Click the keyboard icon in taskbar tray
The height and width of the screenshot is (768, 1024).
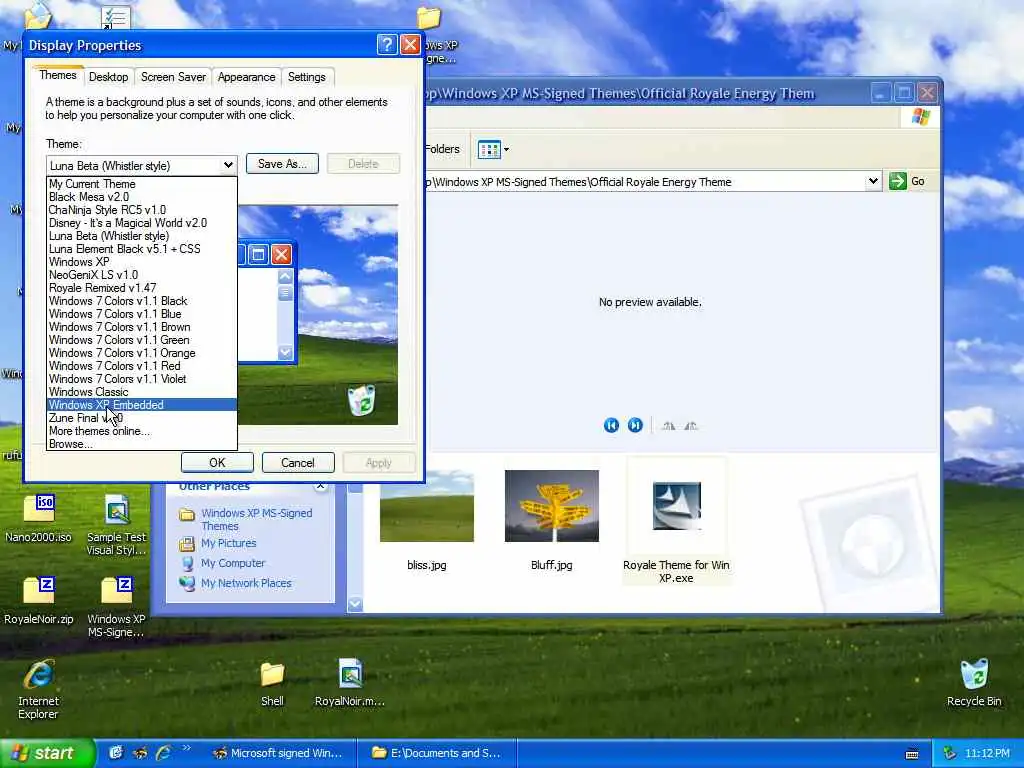click(912, 754)
